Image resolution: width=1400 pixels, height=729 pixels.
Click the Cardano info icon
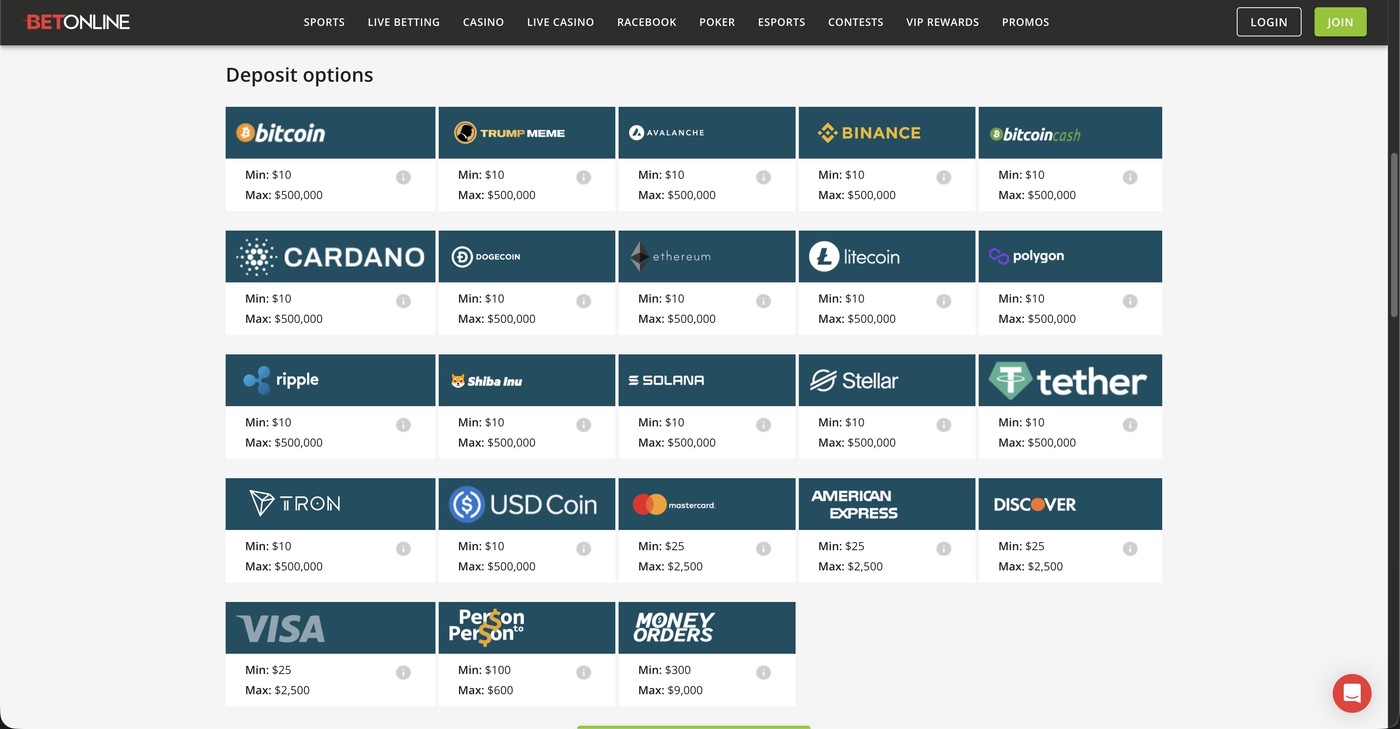pyautogui.click(x=403, y=301)
